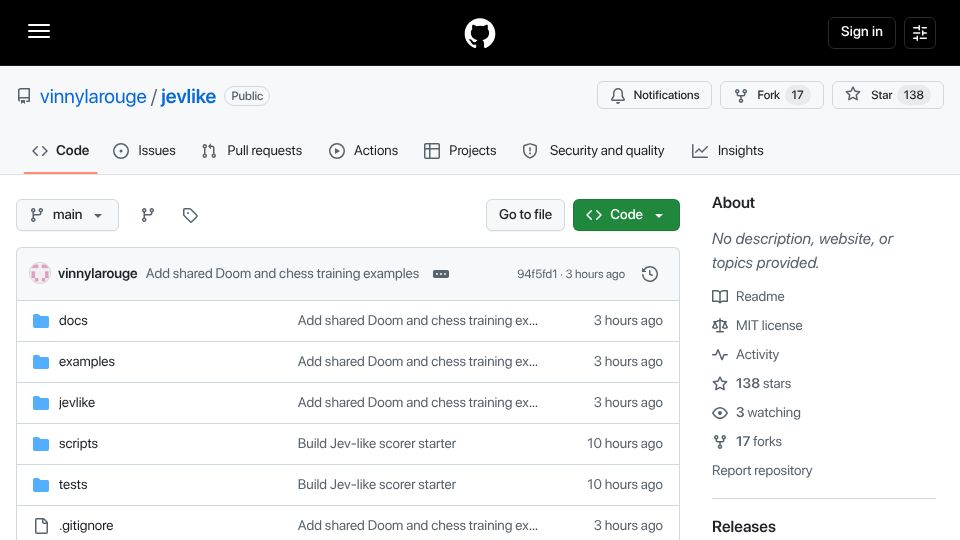View commit history clock icon
The image size is (960, 540).
coord(650,274)
